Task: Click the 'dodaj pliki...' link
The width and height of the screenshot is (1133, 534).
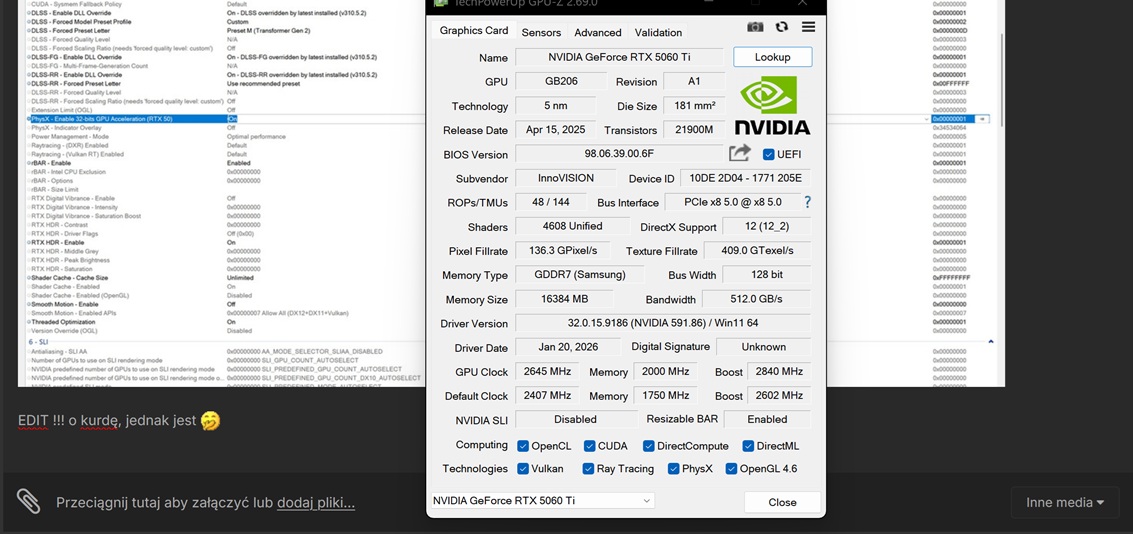Action: point(316,502)
